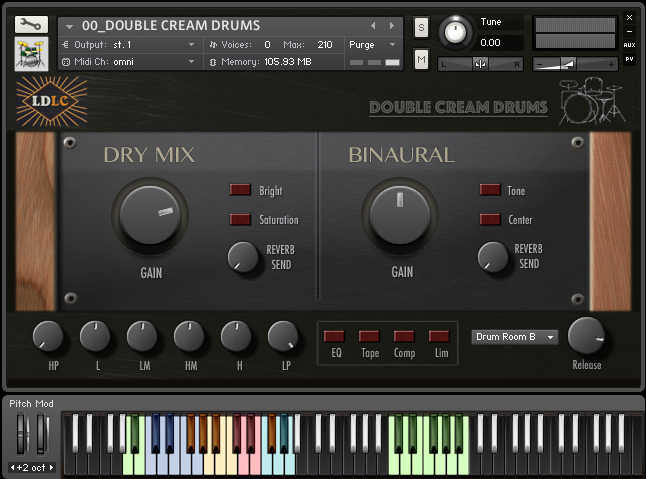This screenshot has height=479, width=646.
Task: Click the instrument name 00_DOUBLE CREAM DRUMS
Action: coord(171,26)
